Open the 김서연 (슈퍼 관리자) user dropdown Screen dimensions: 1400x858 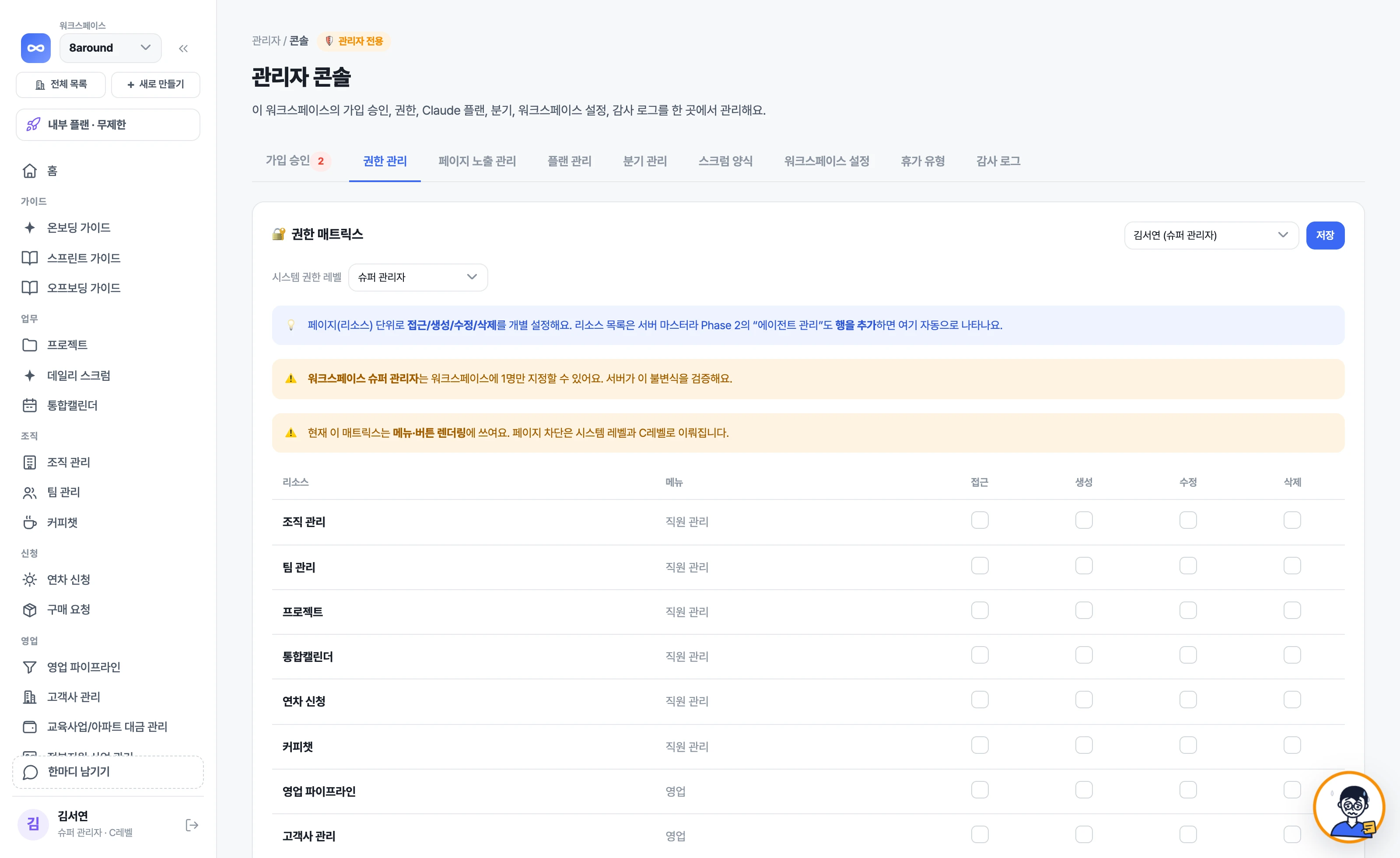pos(1211,236)
